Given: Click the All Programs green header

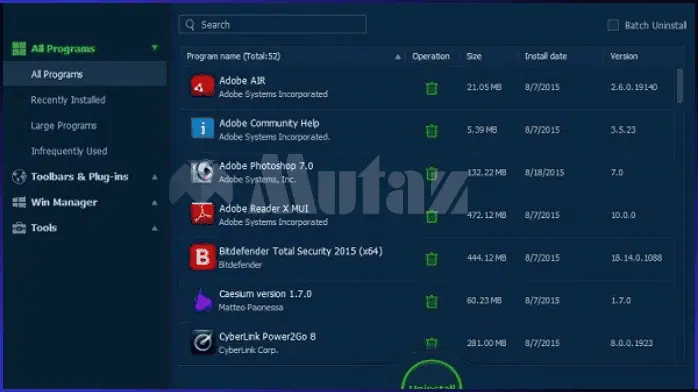Looking at the screenshot, I should (x=63, y=48).
